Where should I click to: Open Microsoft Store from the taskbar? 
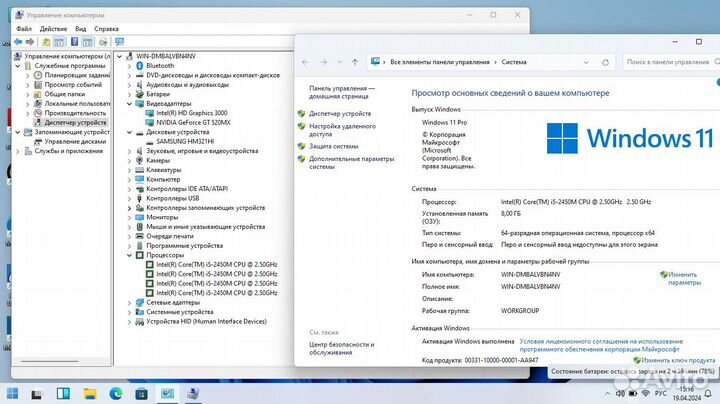coord(141,393)
